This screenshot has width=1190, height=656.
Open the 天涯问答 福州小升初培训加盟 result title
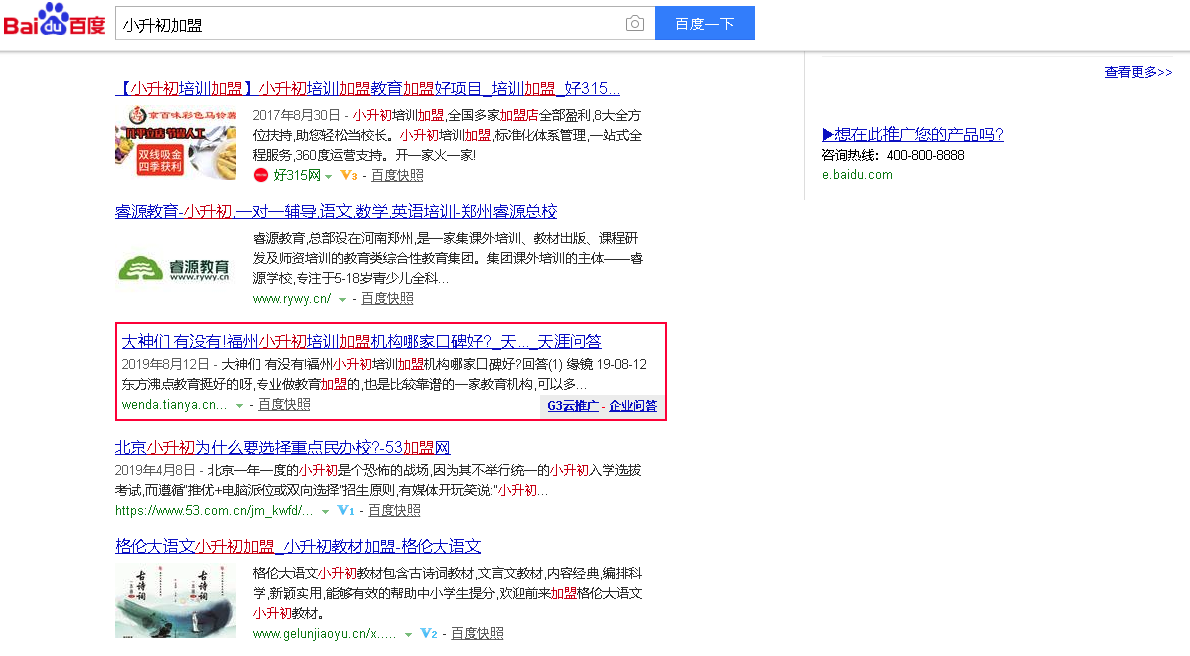pyautogui.click(x=361, y=342)
